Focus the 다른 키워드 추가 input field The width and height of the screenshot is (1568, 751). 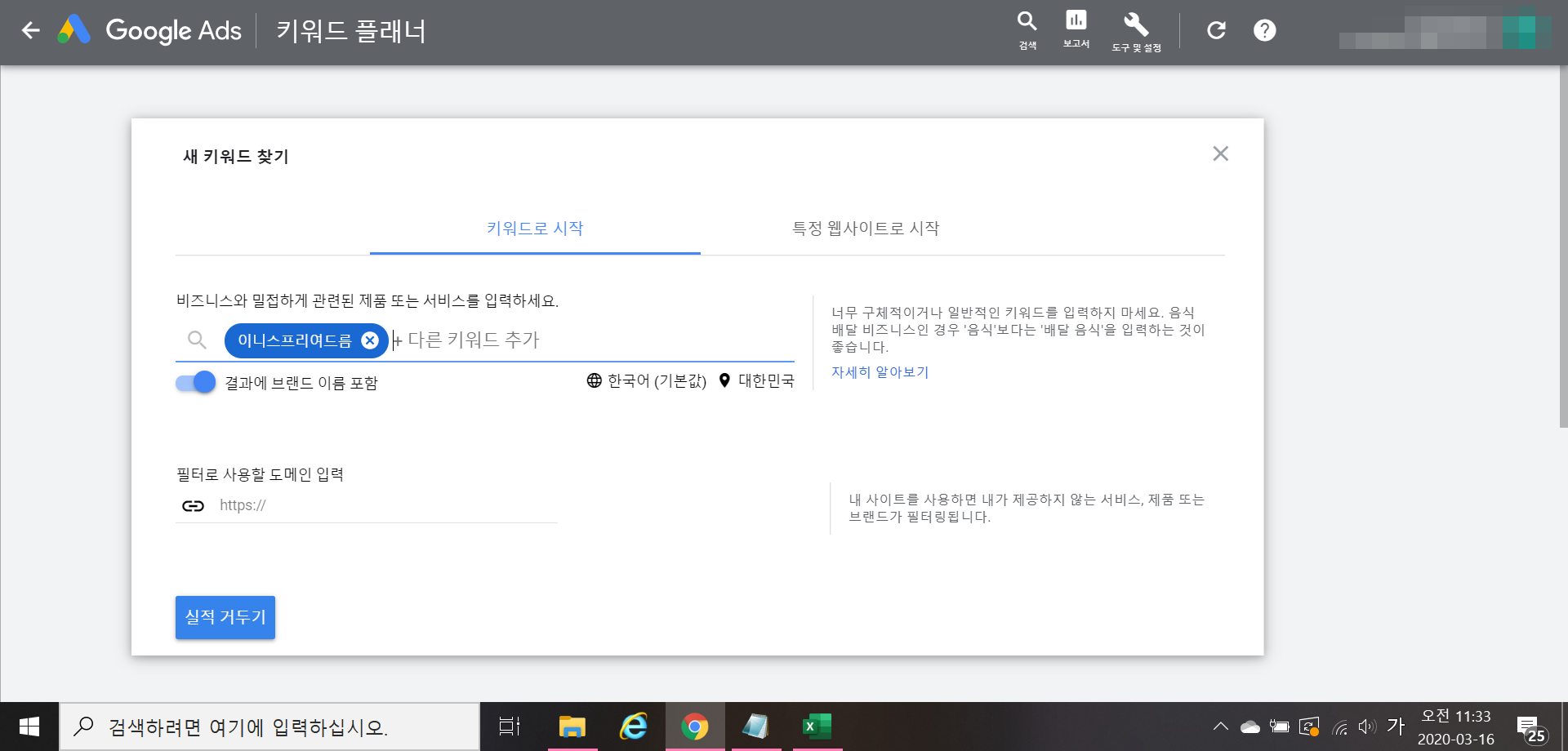[x=592, y=340]
